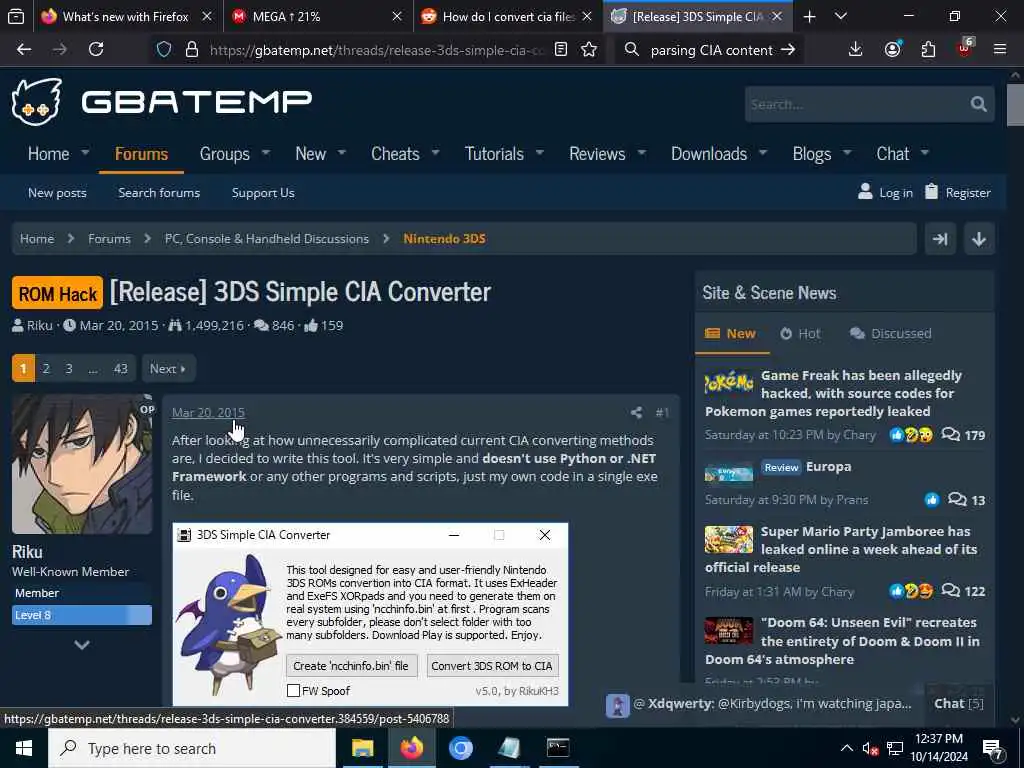Image resolution: width=1024 pixels, height=768 pixels.
Task: Submit the toolbar search arrow
Action: [788, 50]
